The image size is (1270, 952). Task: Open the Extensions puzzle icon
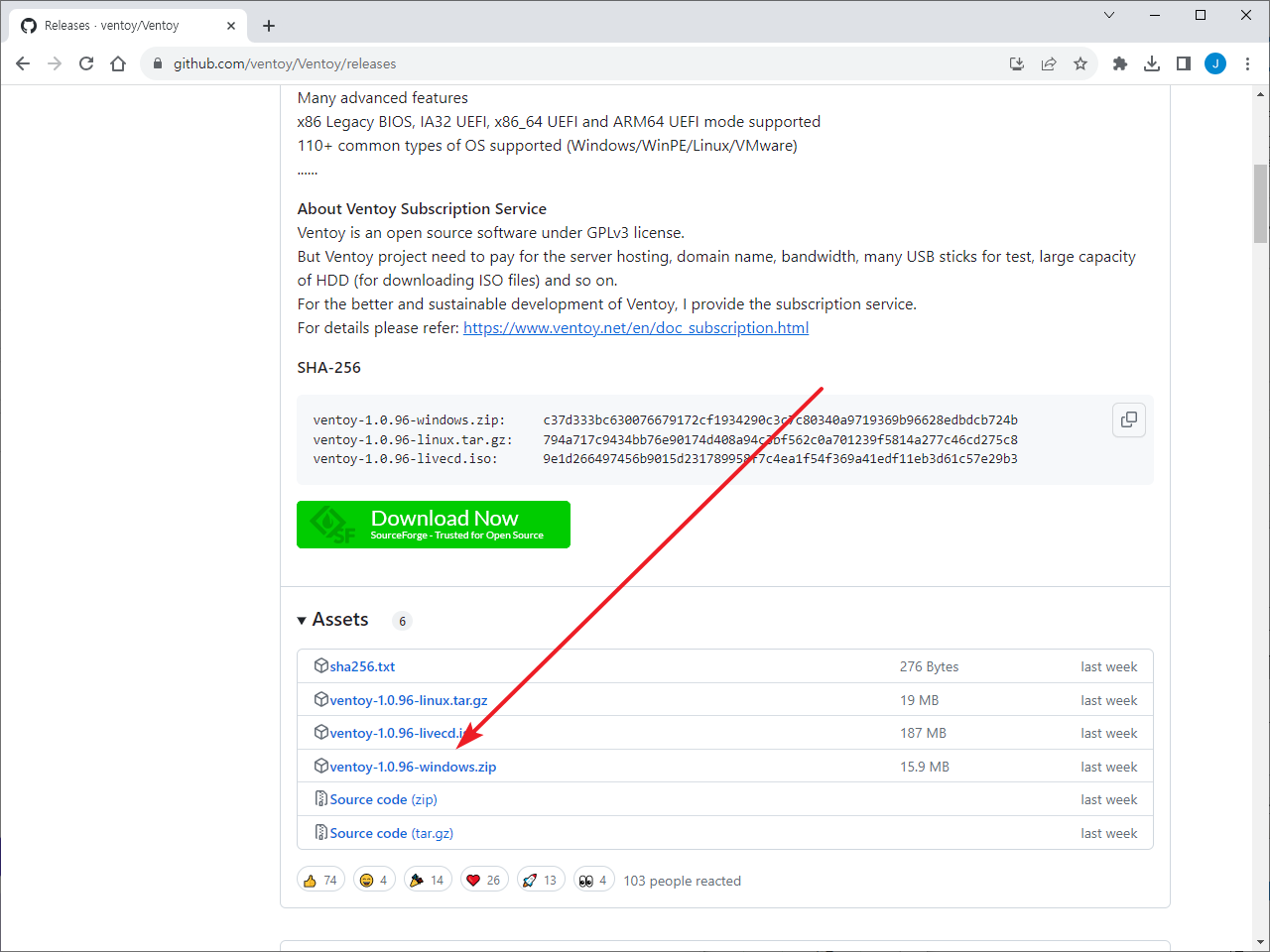tap(1120, 63)
